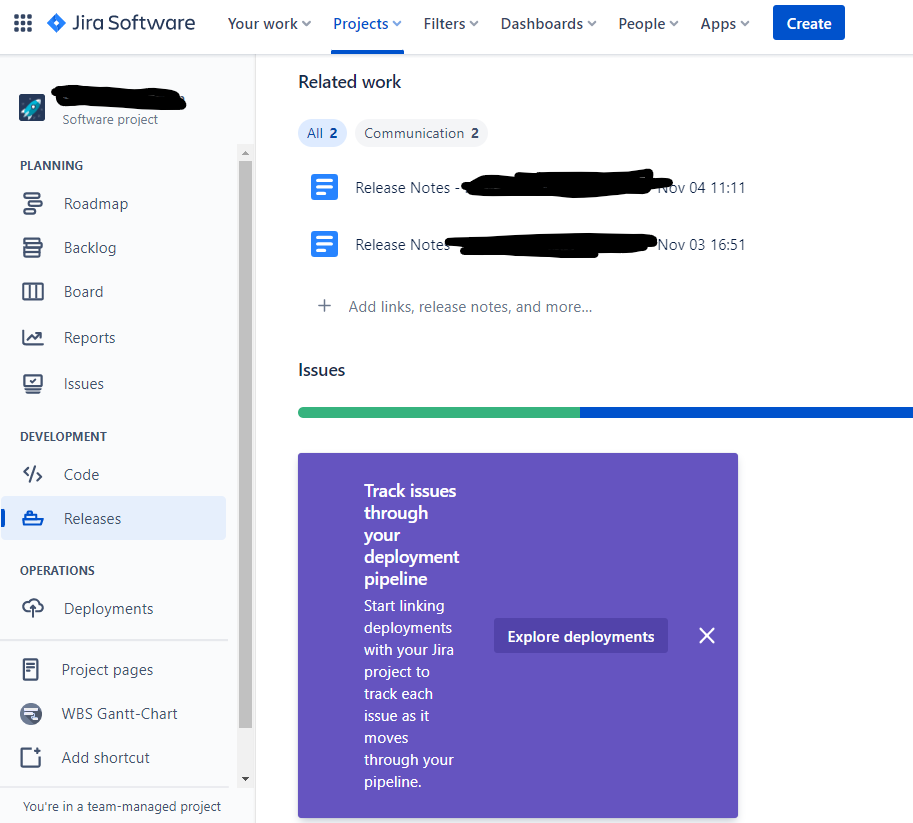The height and width of the screenshot is (823, 913).
Task: Click the blue Create button
Action: 808,23
